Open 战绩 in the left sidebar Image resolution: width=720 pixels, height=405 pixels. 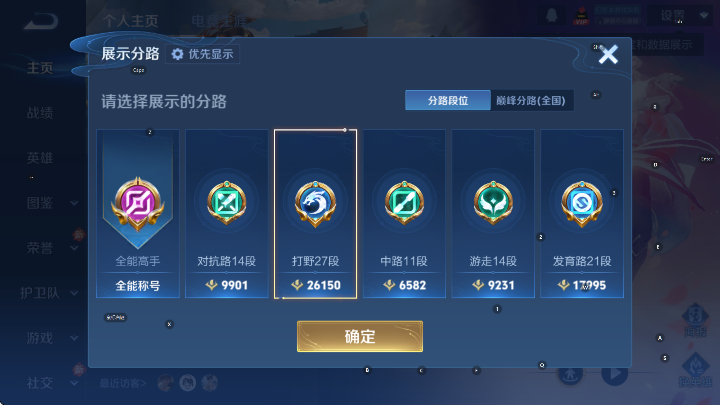coord(40,113)
